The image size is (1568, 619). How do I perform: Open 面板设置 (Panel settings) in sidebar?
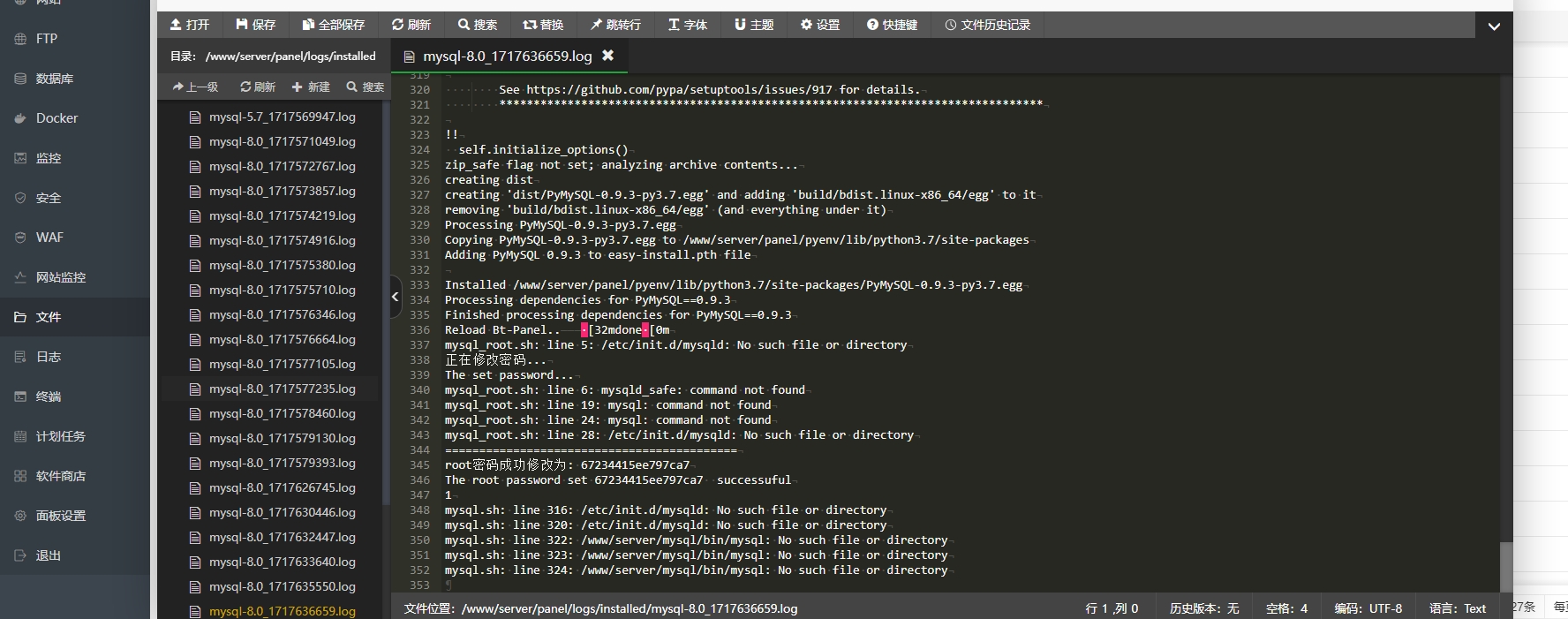[x=75, y=516]
